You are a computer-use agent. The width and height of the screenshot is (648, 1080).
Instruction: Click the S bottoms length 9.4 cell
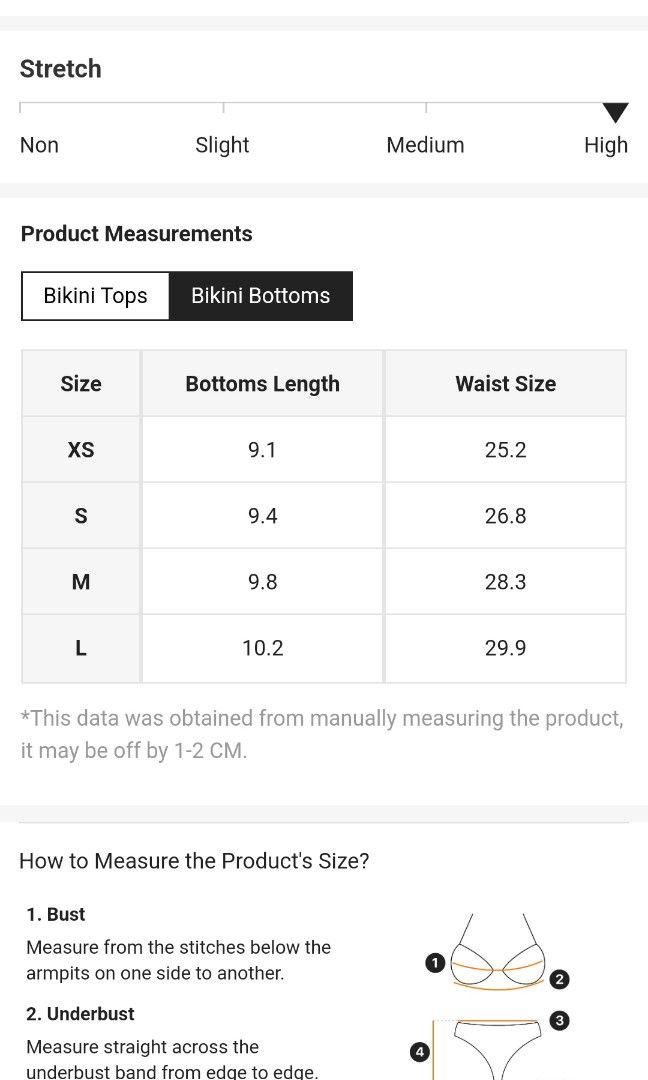262,516
